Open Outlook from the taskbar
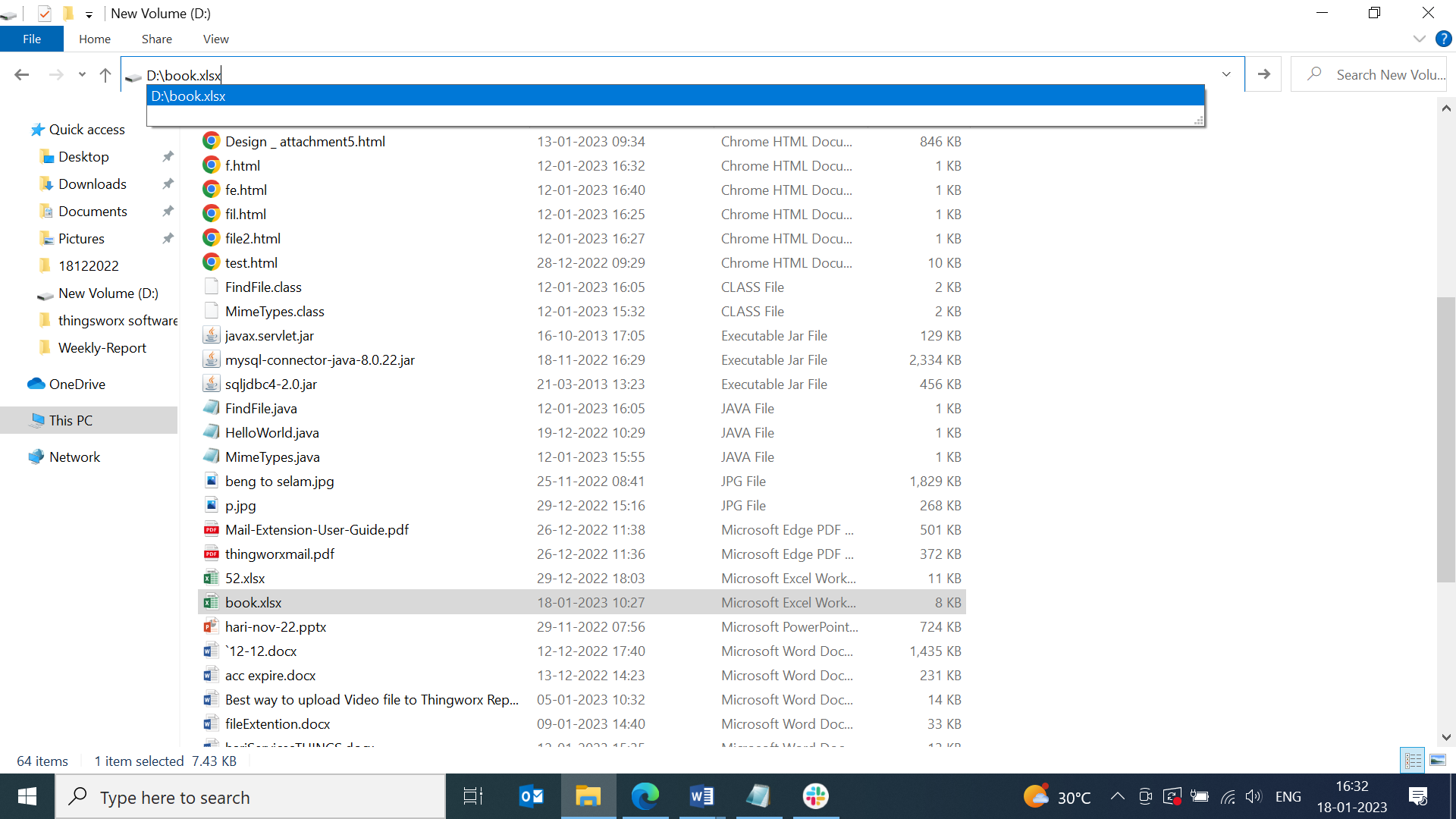This screenshot has height=819, width=1456. pyautogui.click(x=531, y=796)
